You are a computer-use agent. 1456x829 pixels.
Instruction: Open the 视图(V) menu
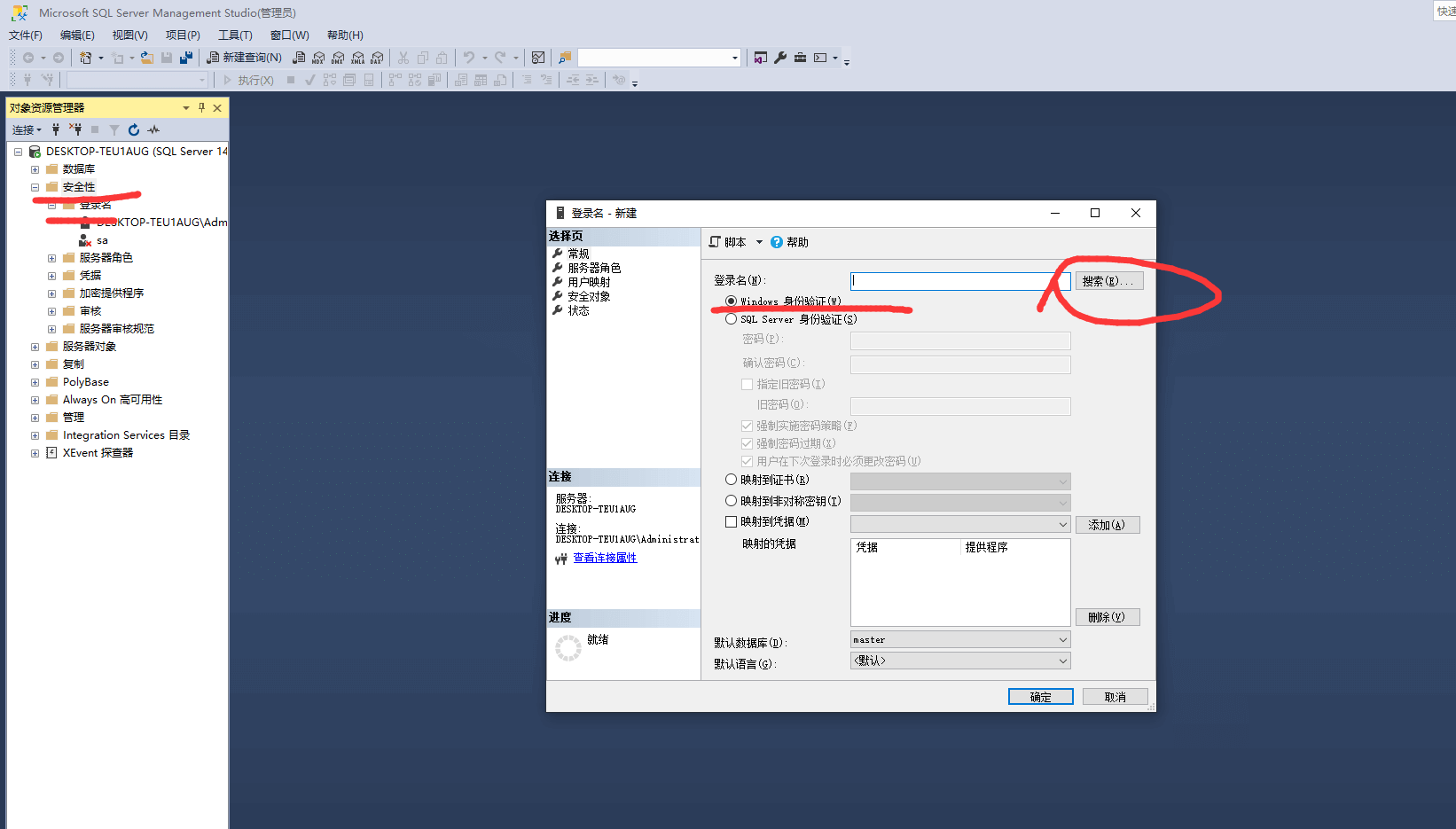point(129,35)
